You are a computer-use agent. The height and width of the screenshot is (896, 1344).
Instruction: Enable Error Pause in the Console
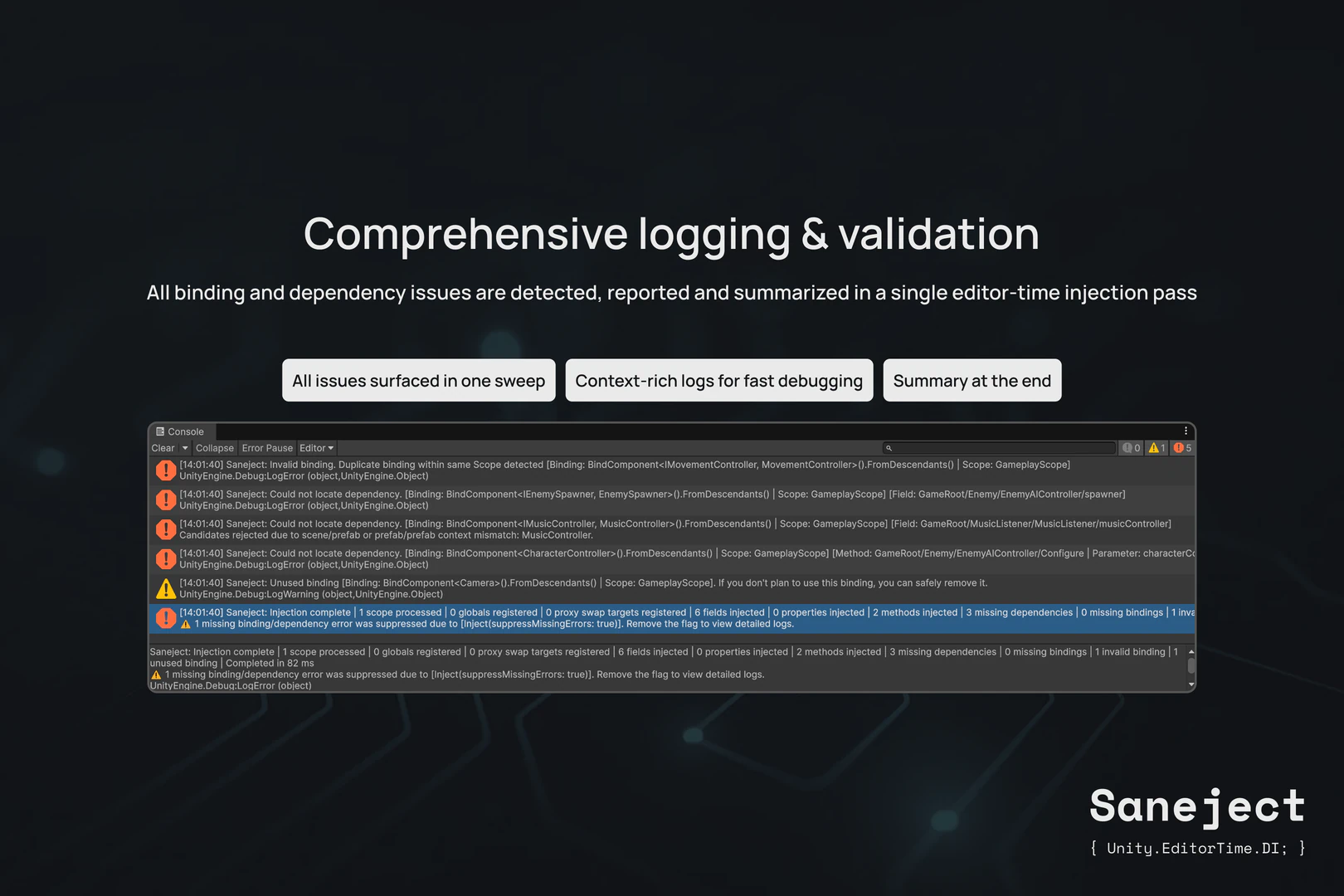pos(266,448)
